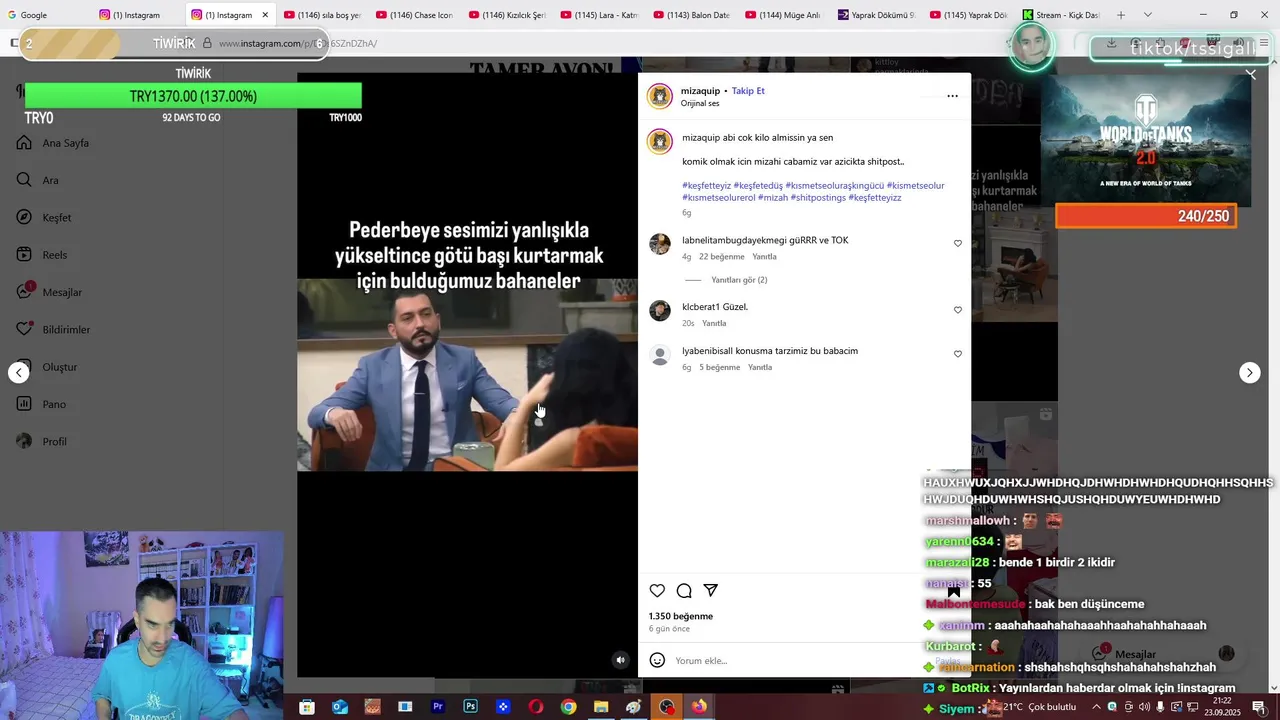Click the video to pause playback
This screenshot has width=1280, height=720.
pyautogui.click(x=467, y=375)
